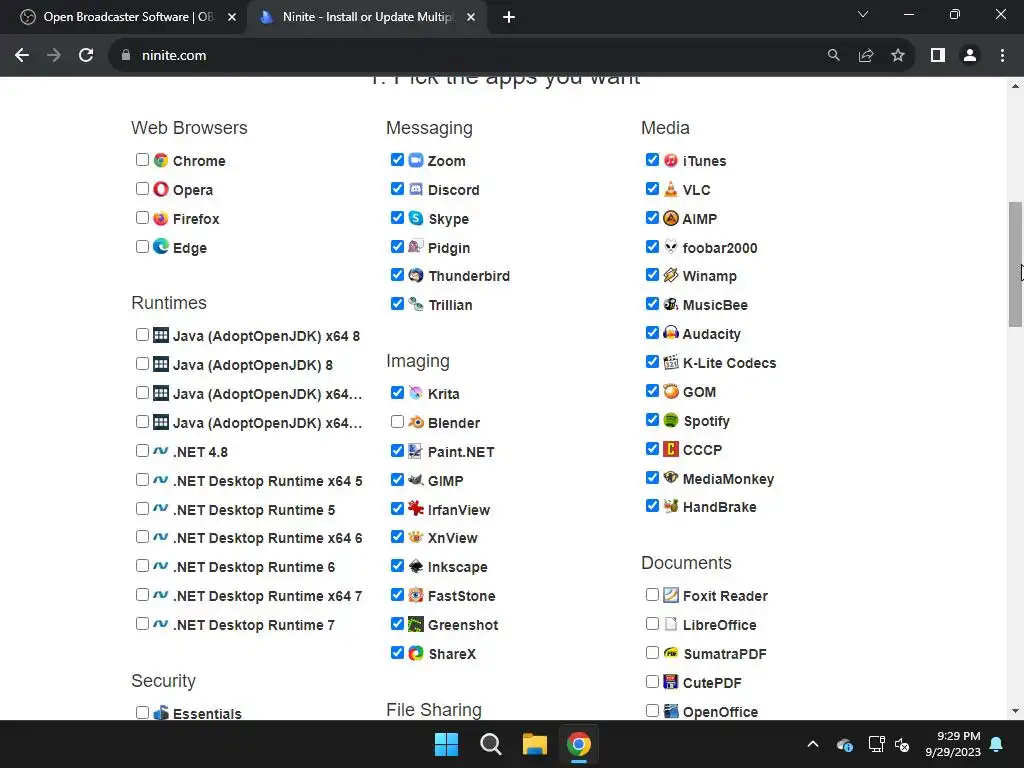Check the CutePDF checkbox
The height and width of the screenshot is (768, 1024).
coord(652,682)
